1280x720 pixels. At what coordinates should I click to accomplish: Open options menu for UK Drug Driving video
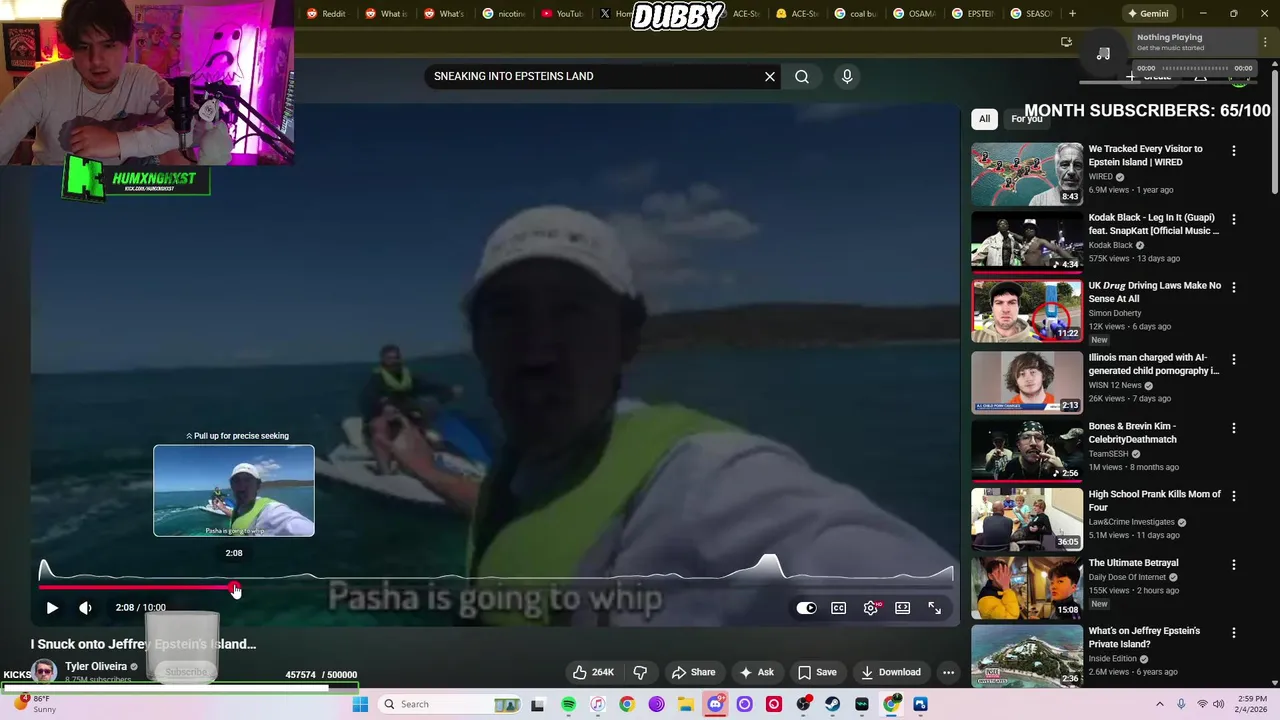1233,287
